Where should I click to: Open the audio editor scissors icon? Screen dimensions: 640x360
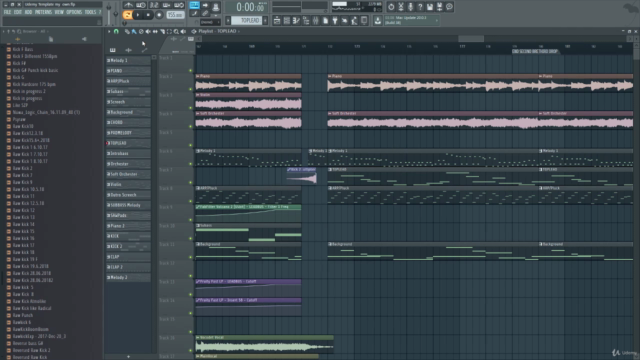coord(401,7)
